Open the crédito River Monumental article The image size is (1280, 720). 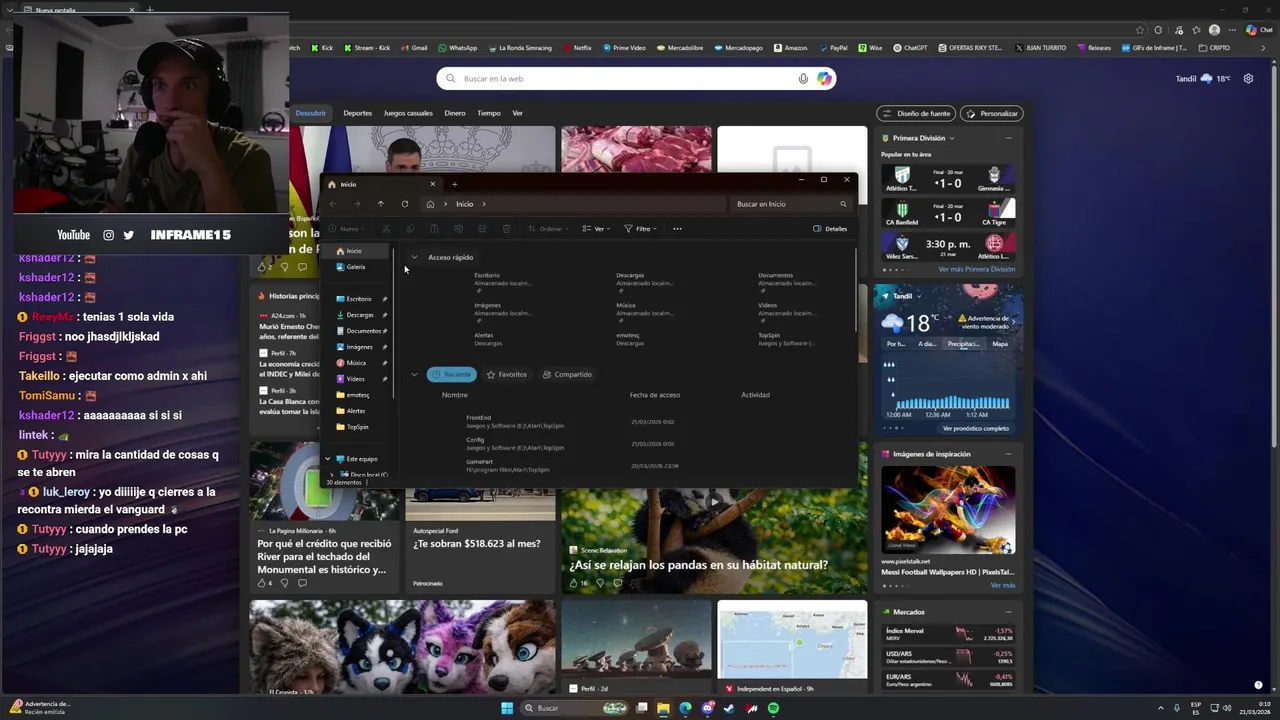pos(324,557)
